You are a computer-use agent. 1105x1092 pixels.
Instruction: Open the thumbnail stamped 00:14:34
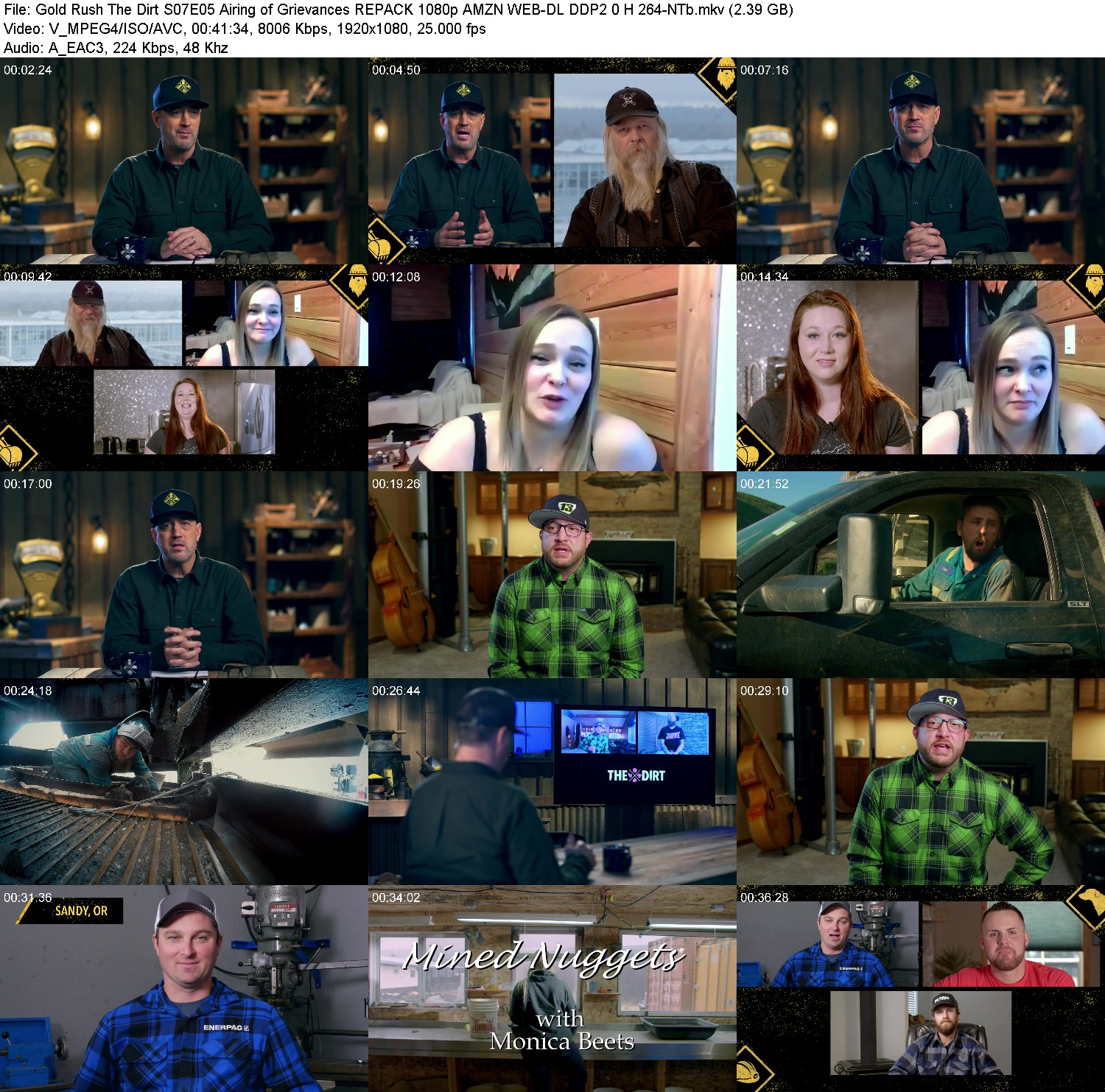(921, 368)
